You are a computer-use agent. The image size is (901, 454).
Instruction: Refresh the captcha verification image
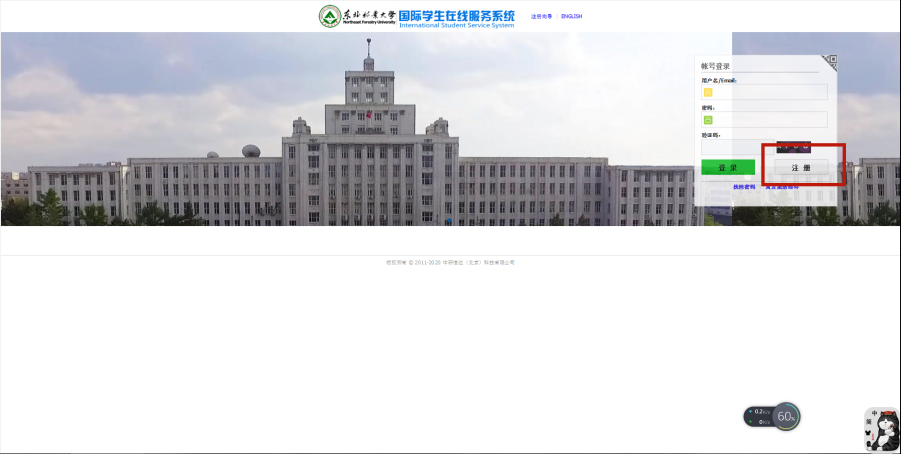click(793, 147)
